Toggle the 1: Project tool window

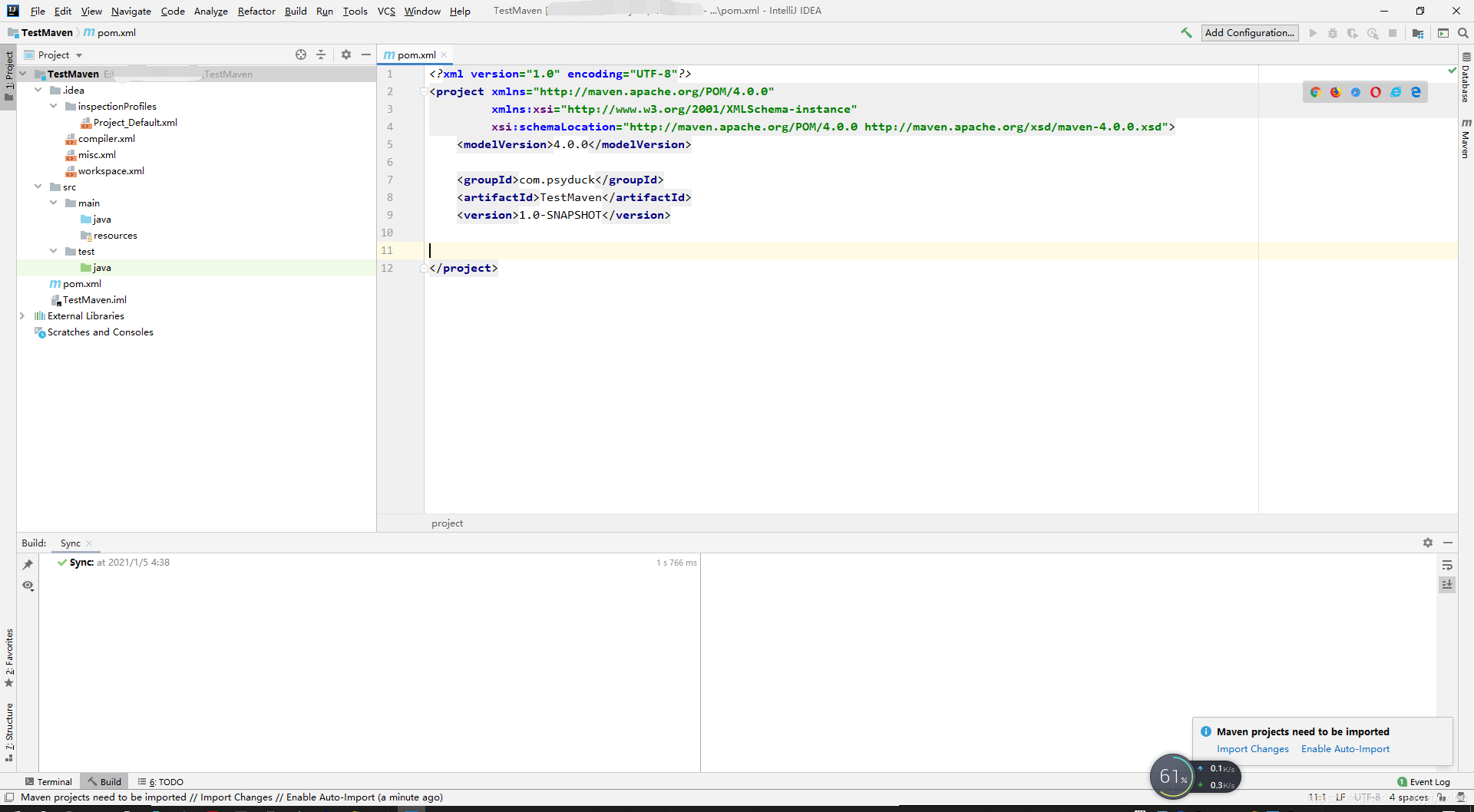(x=9, y=77)
